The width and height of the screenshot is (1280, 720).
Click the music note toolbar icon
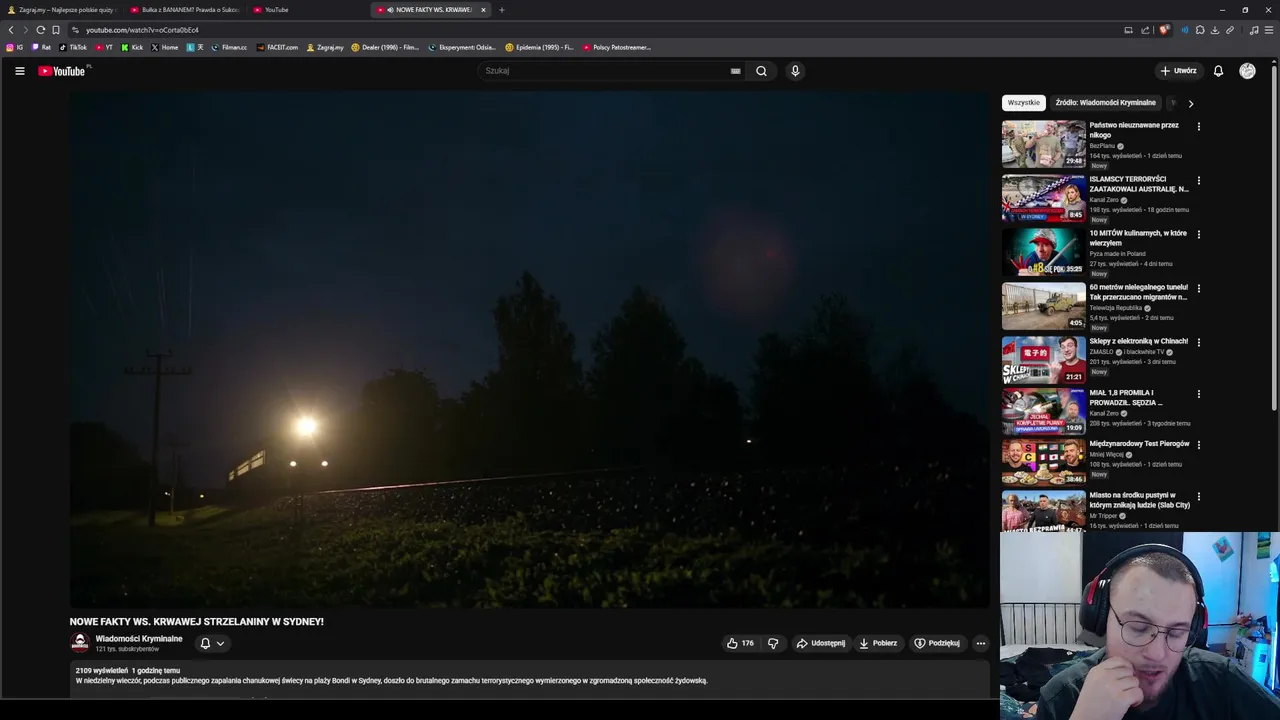point(1254,30)
